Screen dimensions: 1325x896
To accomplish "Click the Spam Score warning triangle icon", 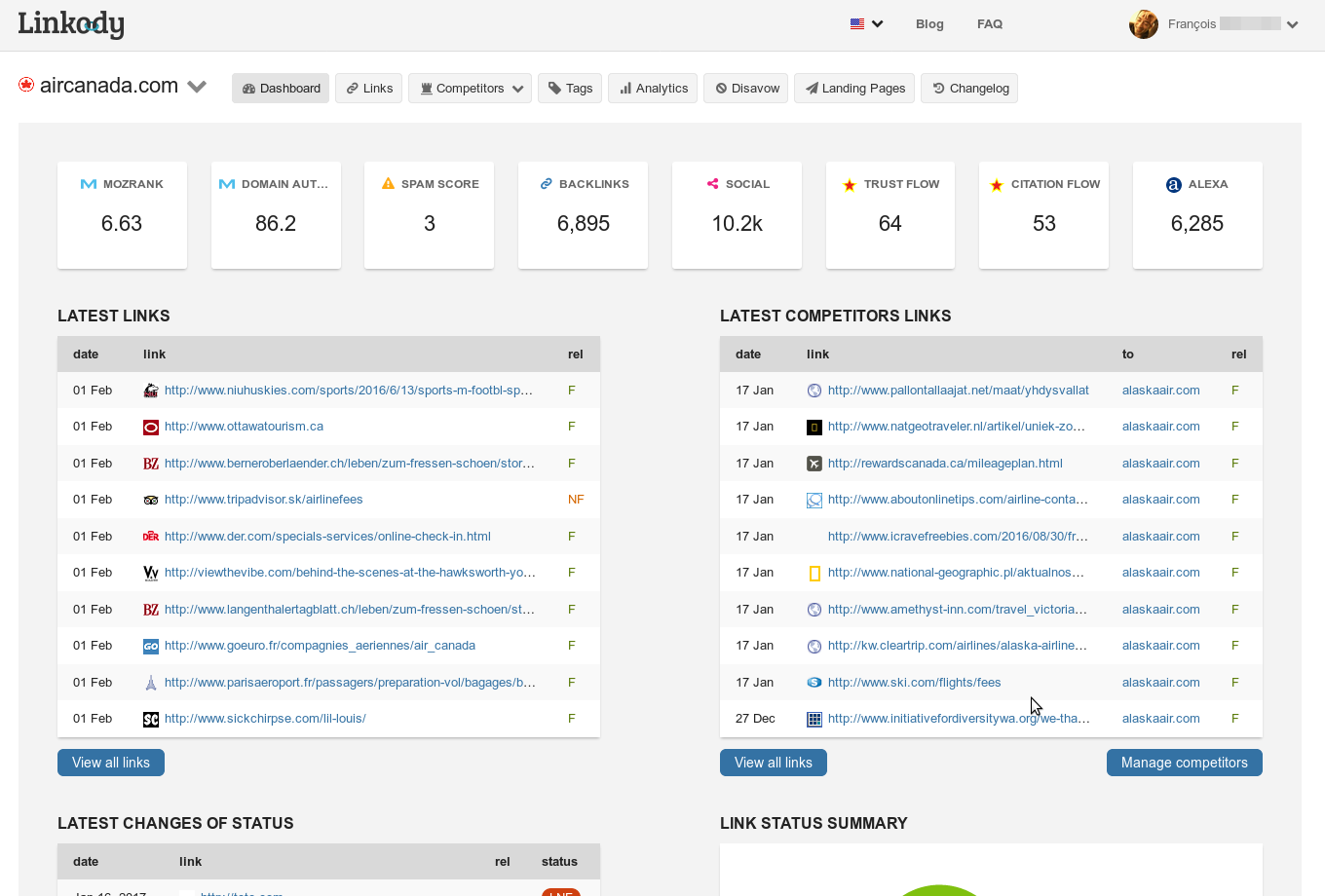I will (x=388, y=183).
